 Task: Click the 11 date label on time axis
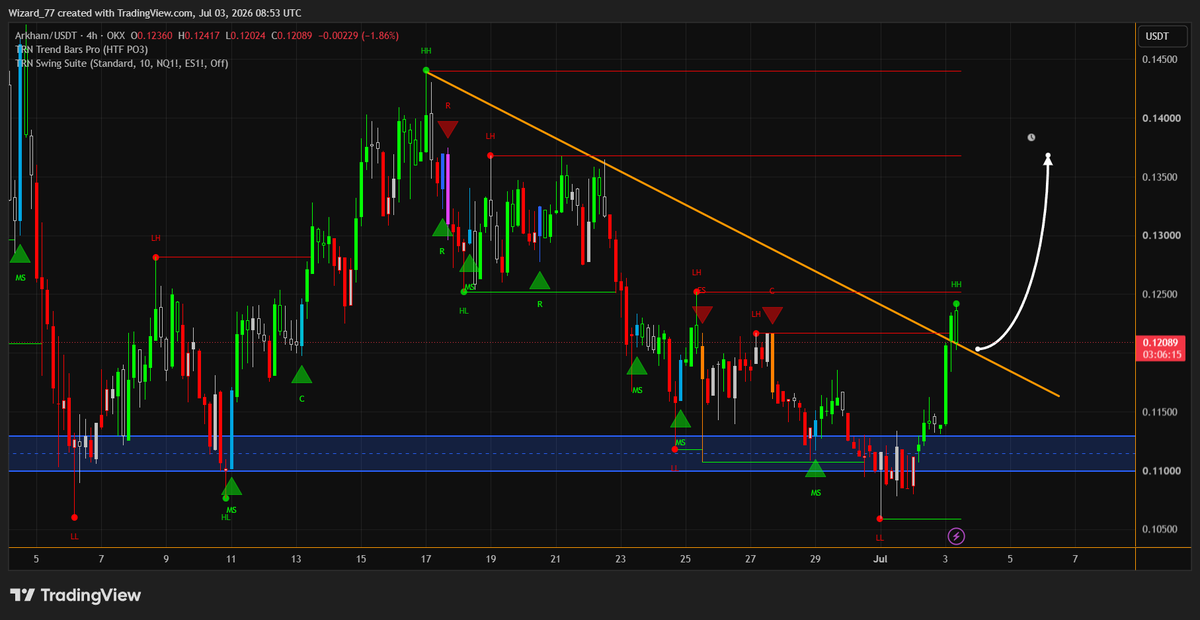pos(231,558)
